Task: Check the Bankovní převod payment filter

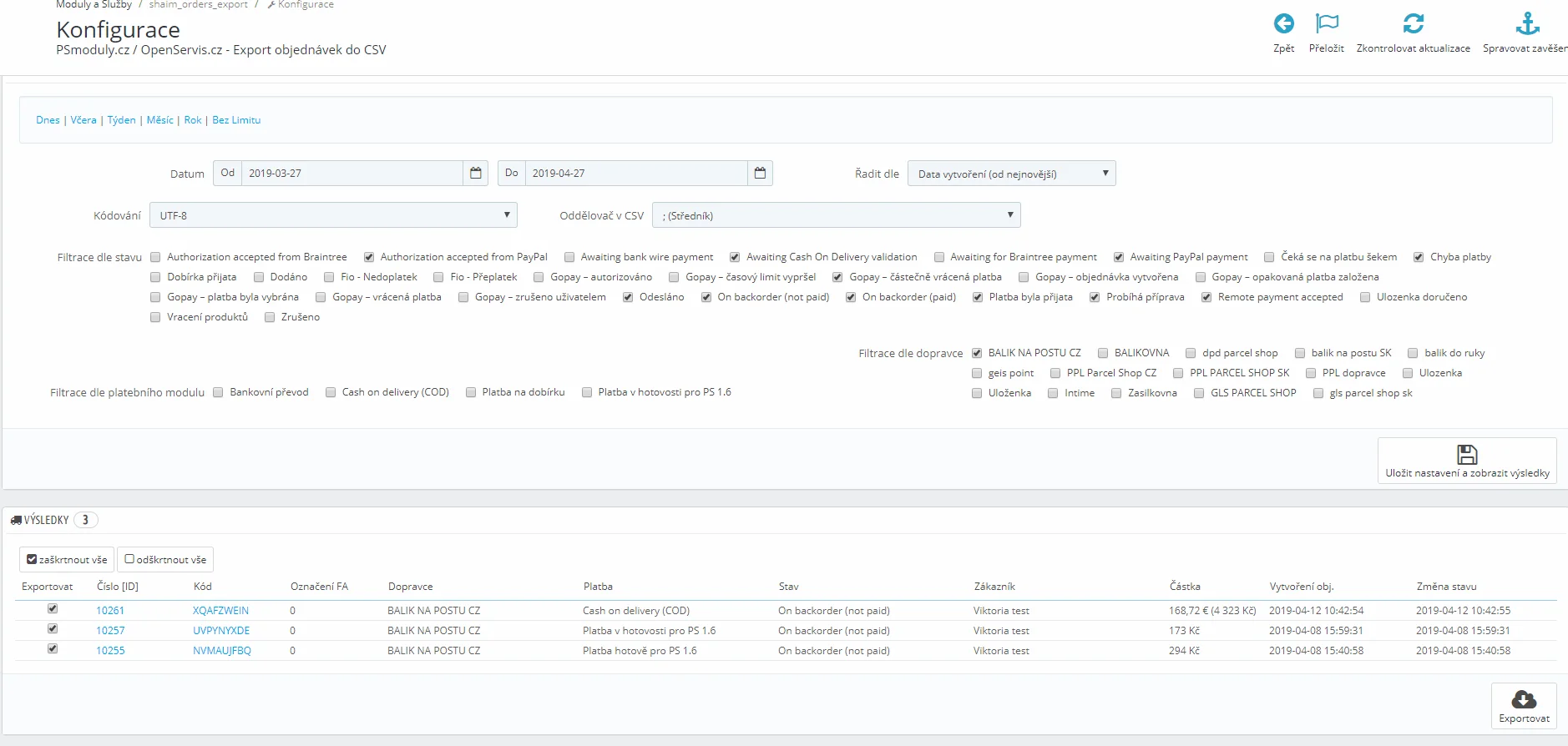Action: coord(218,392)
